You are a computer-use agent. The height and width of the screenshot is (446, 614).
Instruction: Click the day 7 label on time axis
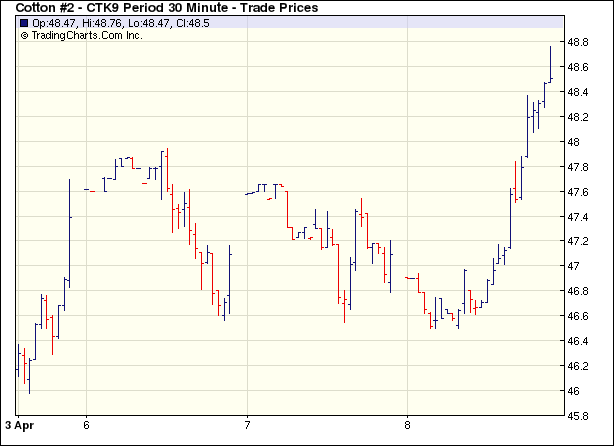click(246, 423)
